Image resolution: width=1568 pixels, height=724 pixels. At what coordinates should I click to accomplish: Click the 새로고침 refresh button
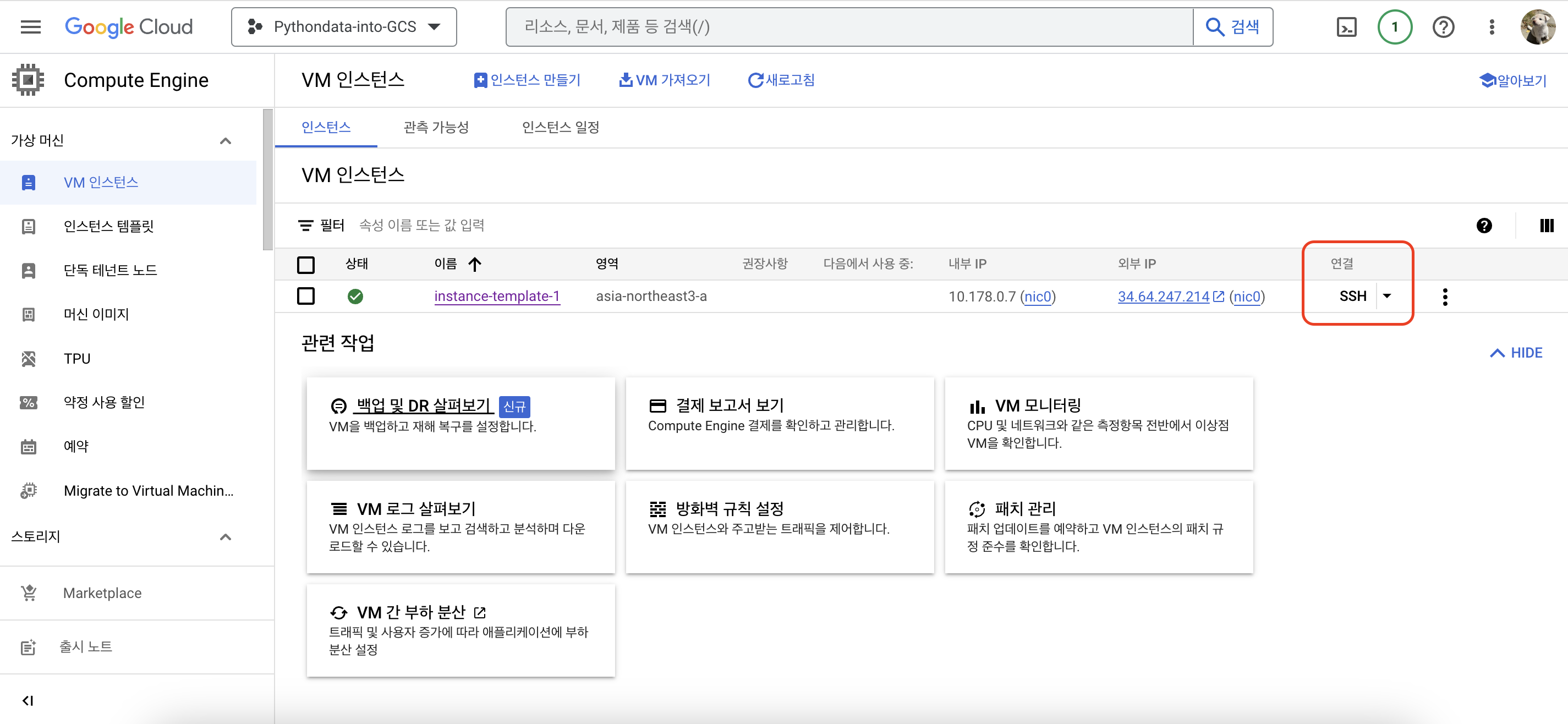coord(781,80)
